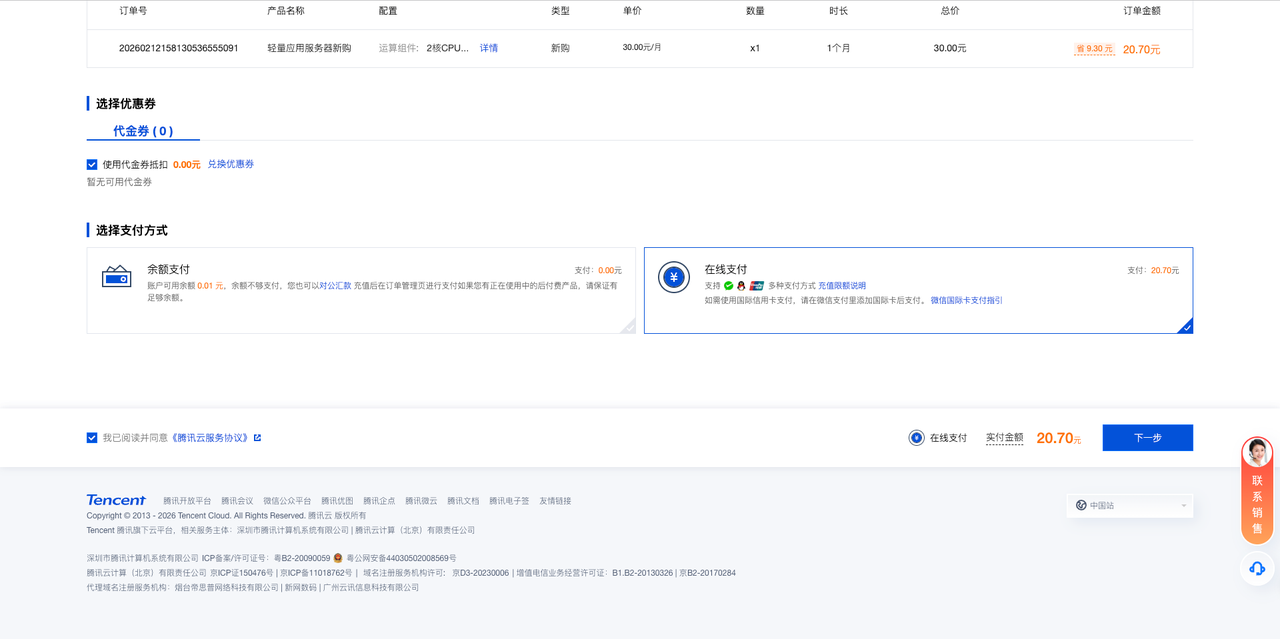1280x639 pixels.
Task: Click the WeChat Pay green icon
Action: click(729, 286)
